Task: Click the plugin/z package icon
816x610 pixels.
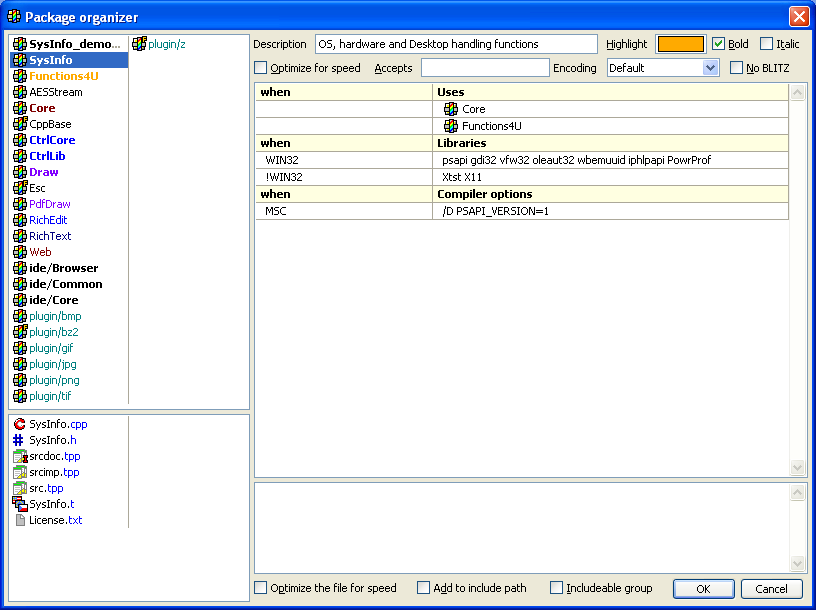Action: [x=139, y=44]
